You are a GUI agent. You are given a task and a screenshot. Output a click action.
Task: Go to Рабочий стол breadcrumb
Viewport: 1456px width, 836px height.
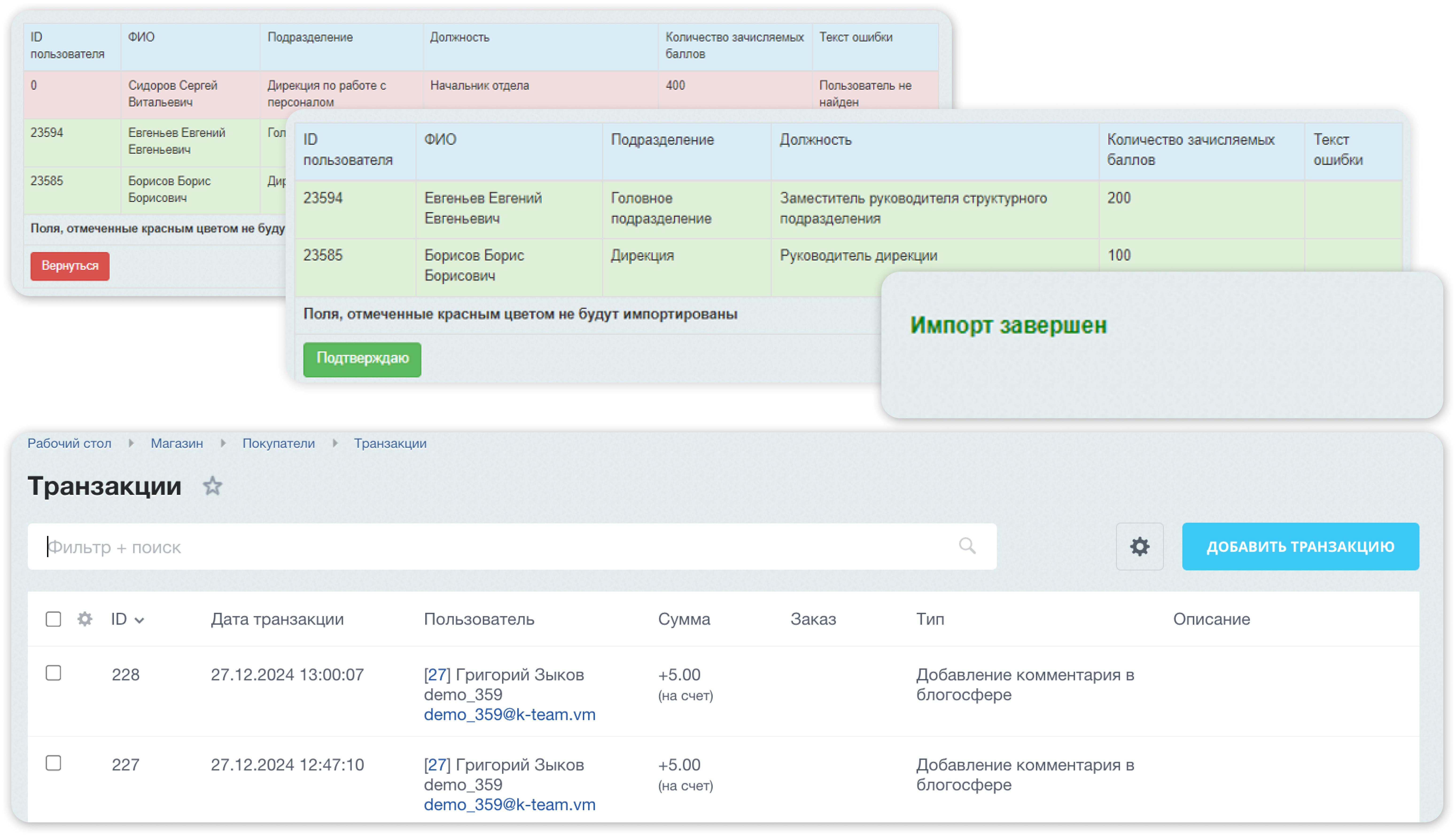click(x=70, y=443)
